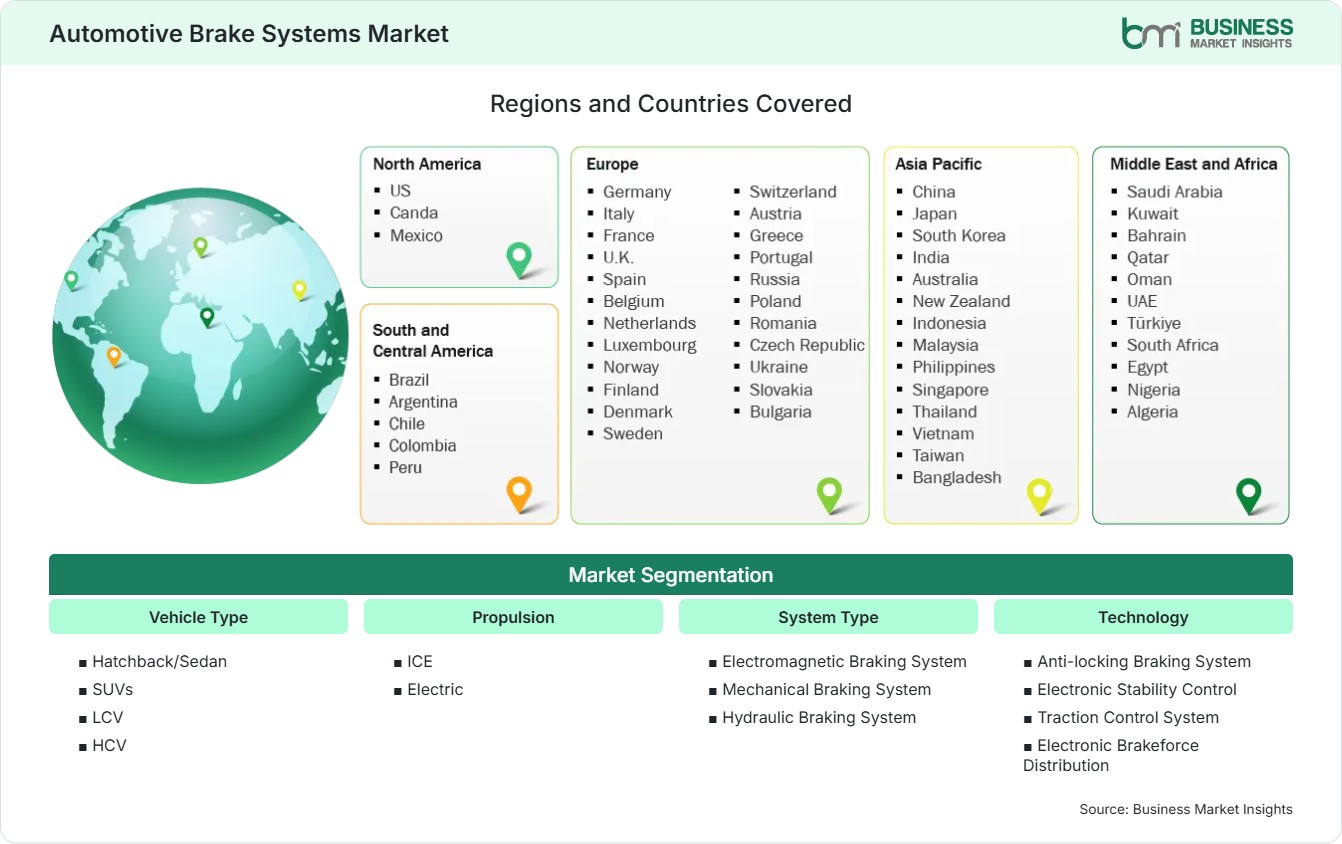Click the Market Segmentation banner

coord(671,575)
